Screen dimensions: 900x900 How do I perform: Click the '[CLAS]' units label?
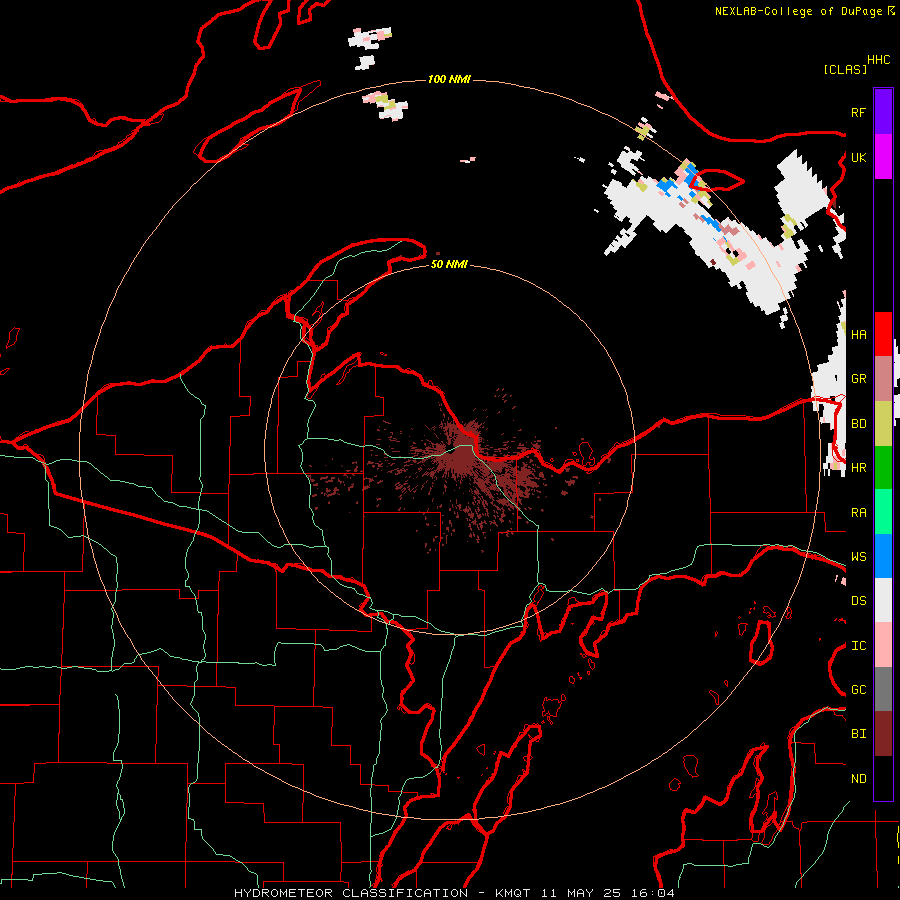(x=845, y=70)
